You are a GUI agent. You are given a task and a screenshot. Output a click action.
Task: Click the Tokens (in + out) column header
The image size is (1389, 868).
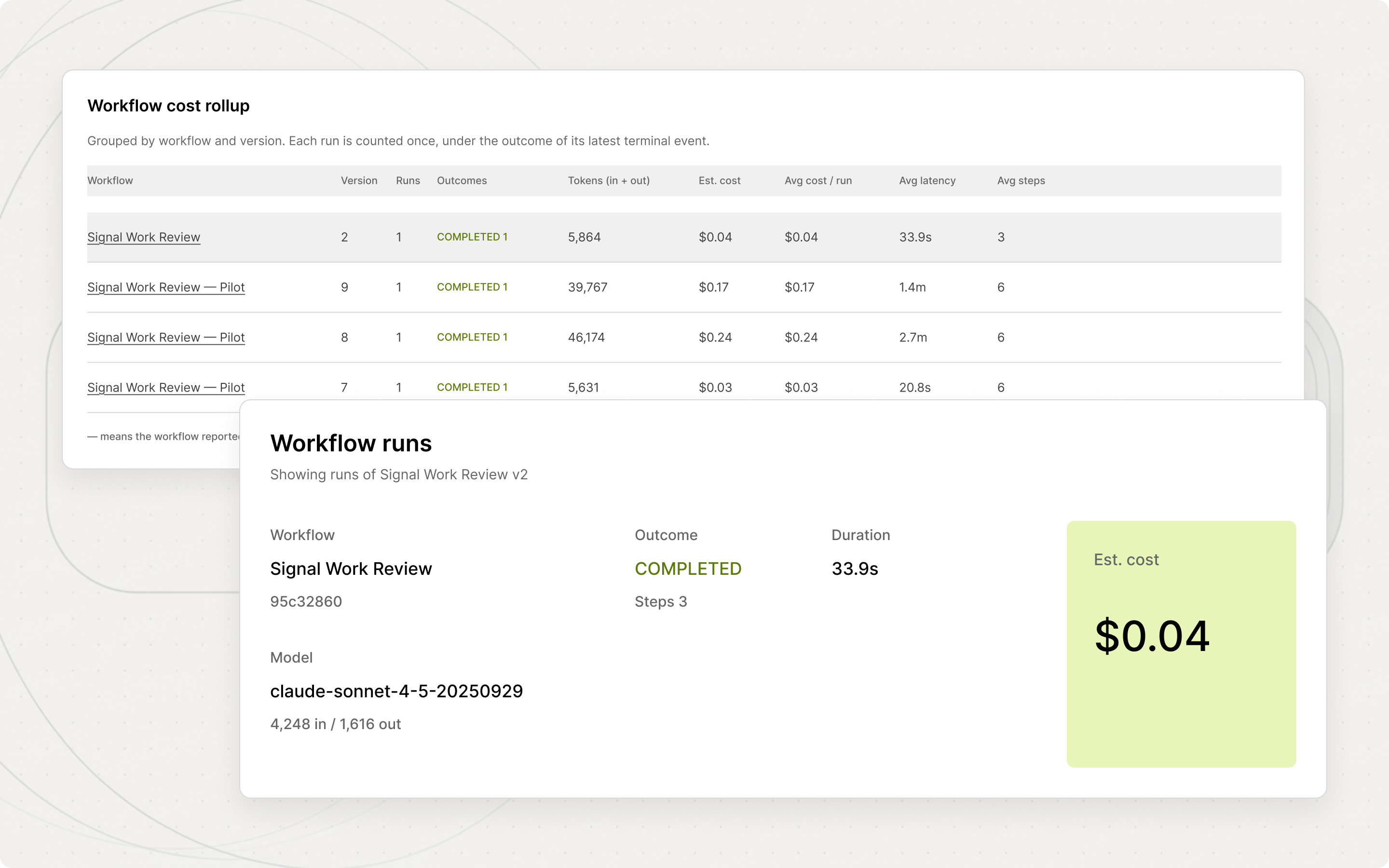click(x=609, y=180)
